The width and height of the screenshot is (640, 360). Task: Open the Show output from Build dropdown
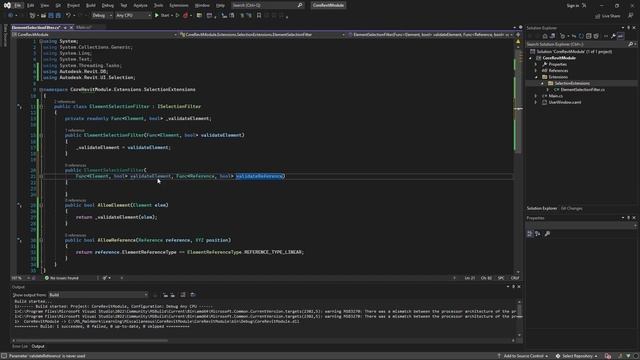(98, 295)
